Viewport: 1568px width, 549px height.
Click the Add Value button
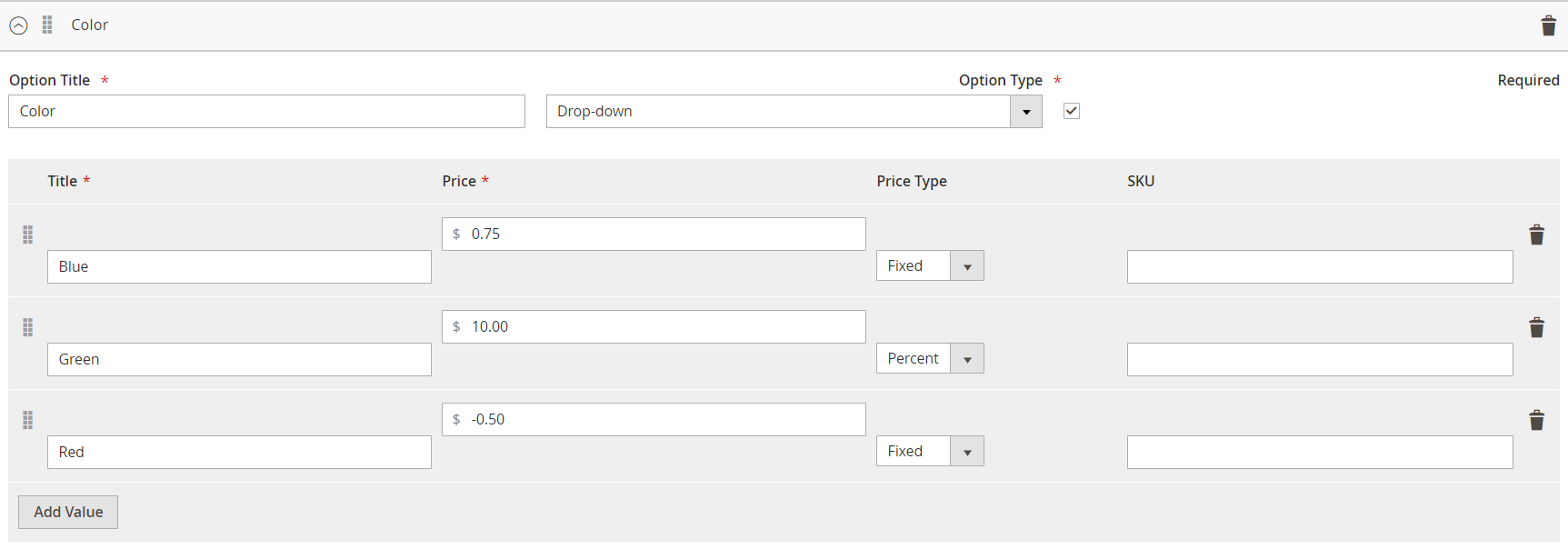68,513
